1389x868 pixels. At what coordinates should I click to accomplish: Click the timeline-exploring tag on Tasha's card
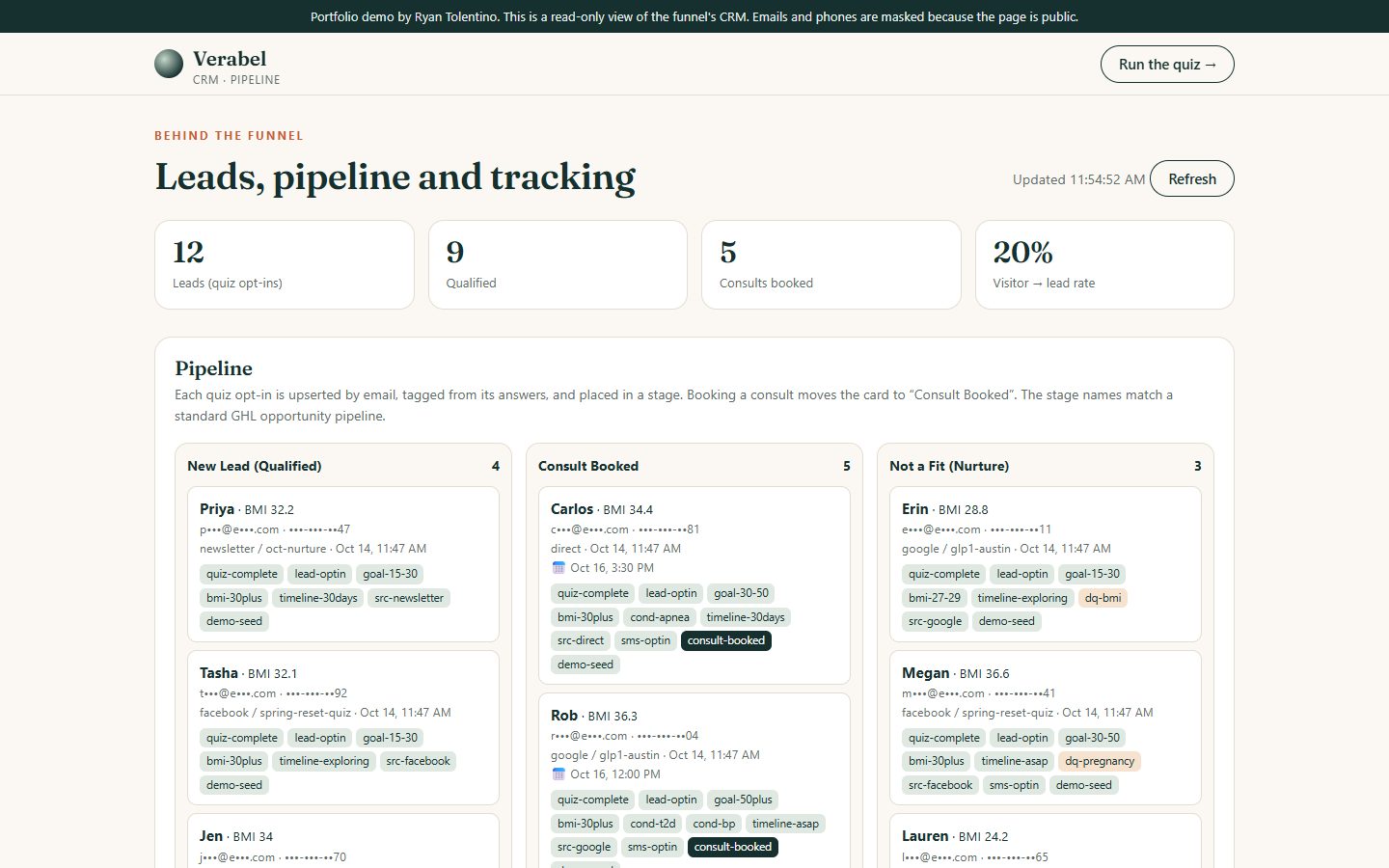[324, 761]
